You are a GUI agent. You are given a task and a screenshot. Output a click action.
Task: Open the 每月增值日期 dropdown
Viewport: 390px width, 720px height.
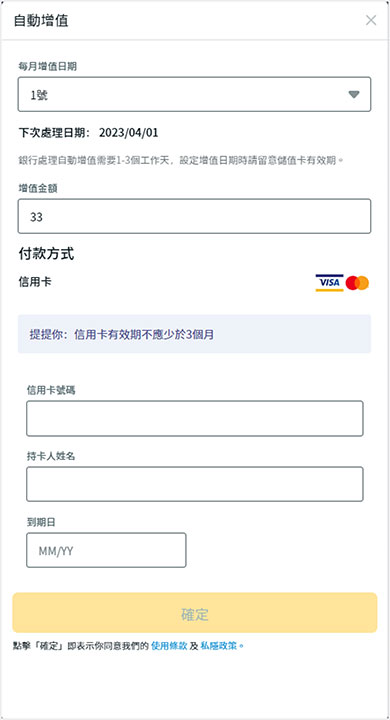pos(194,94)
